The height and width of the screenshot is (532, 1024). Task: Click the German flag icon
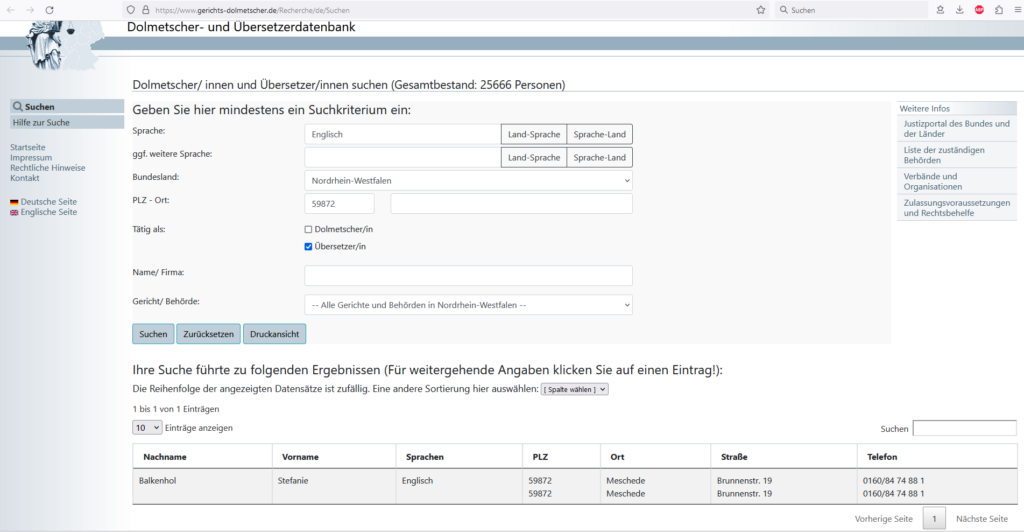click(x=14, y=202)
